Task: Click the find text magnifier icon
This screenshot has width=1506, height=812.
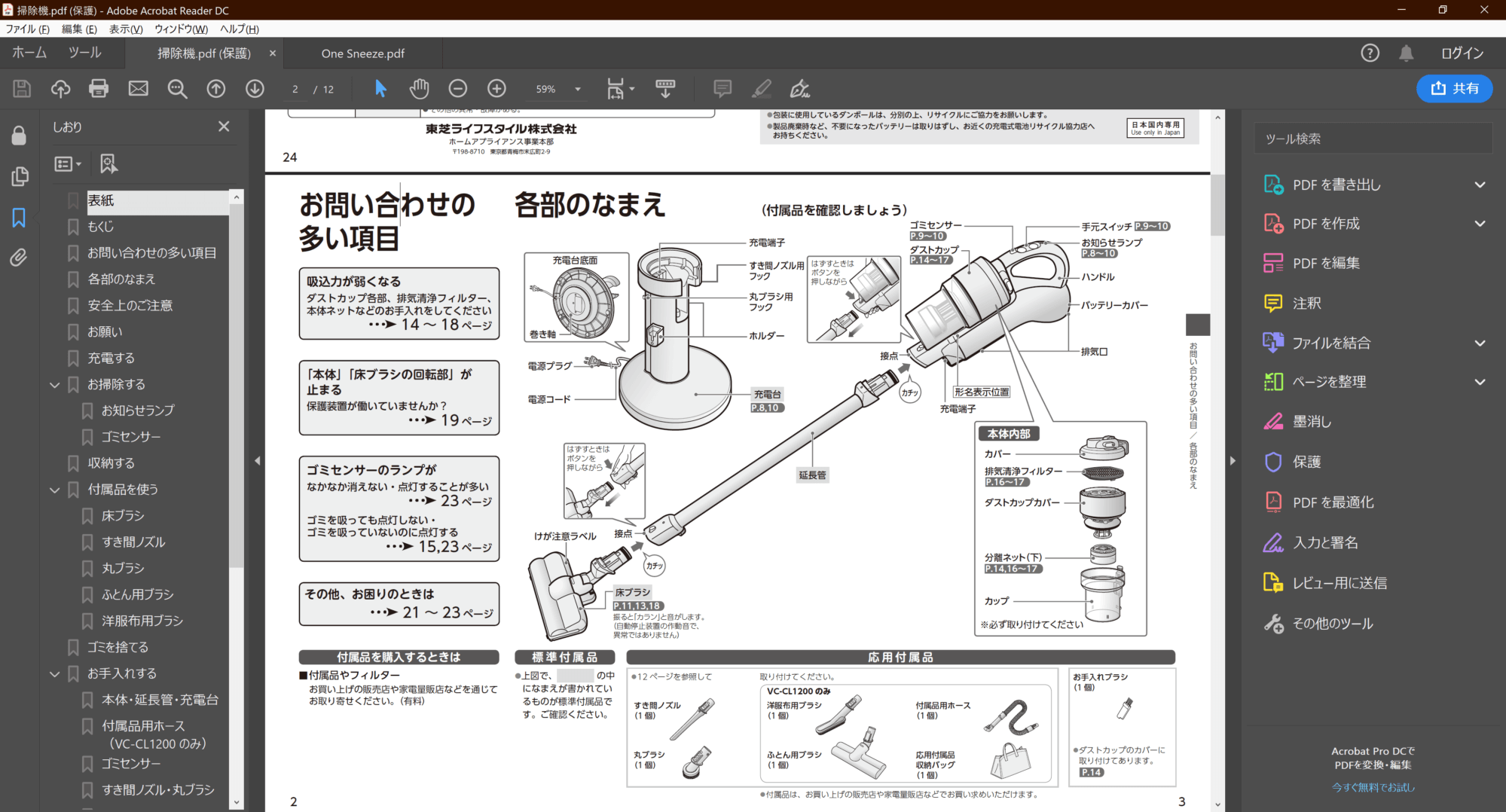Action: click(177, 89)
